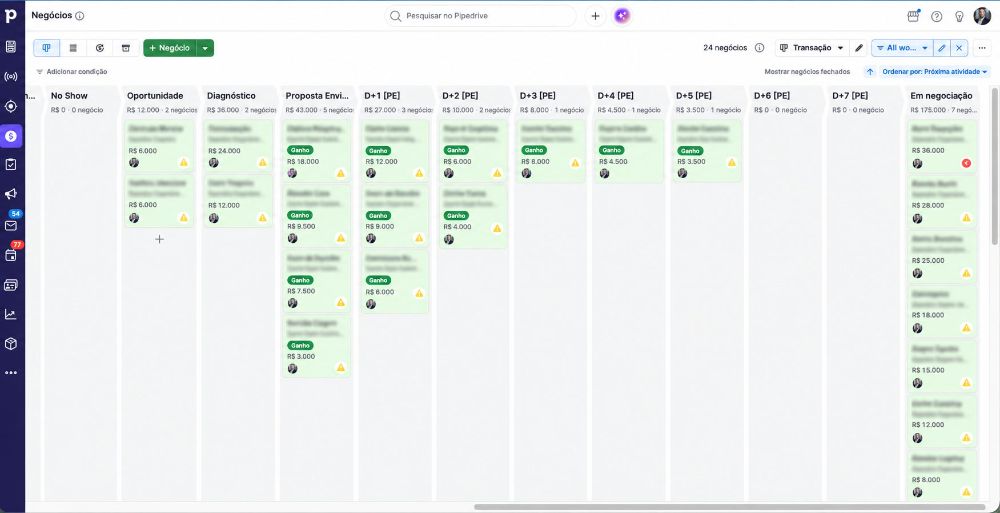Switch to forecast view

point(99,48)
